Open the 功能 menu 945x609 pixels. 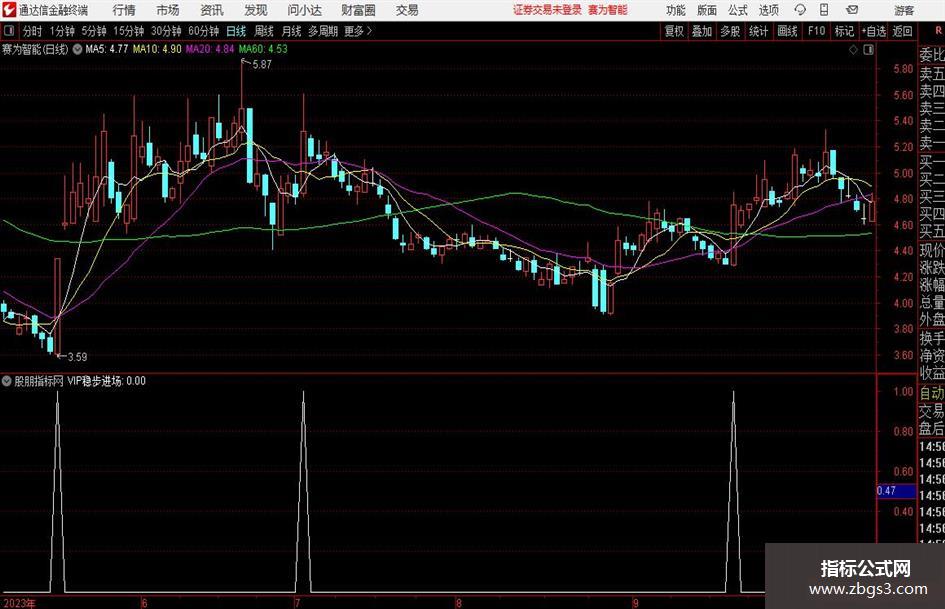click(676, 10)
